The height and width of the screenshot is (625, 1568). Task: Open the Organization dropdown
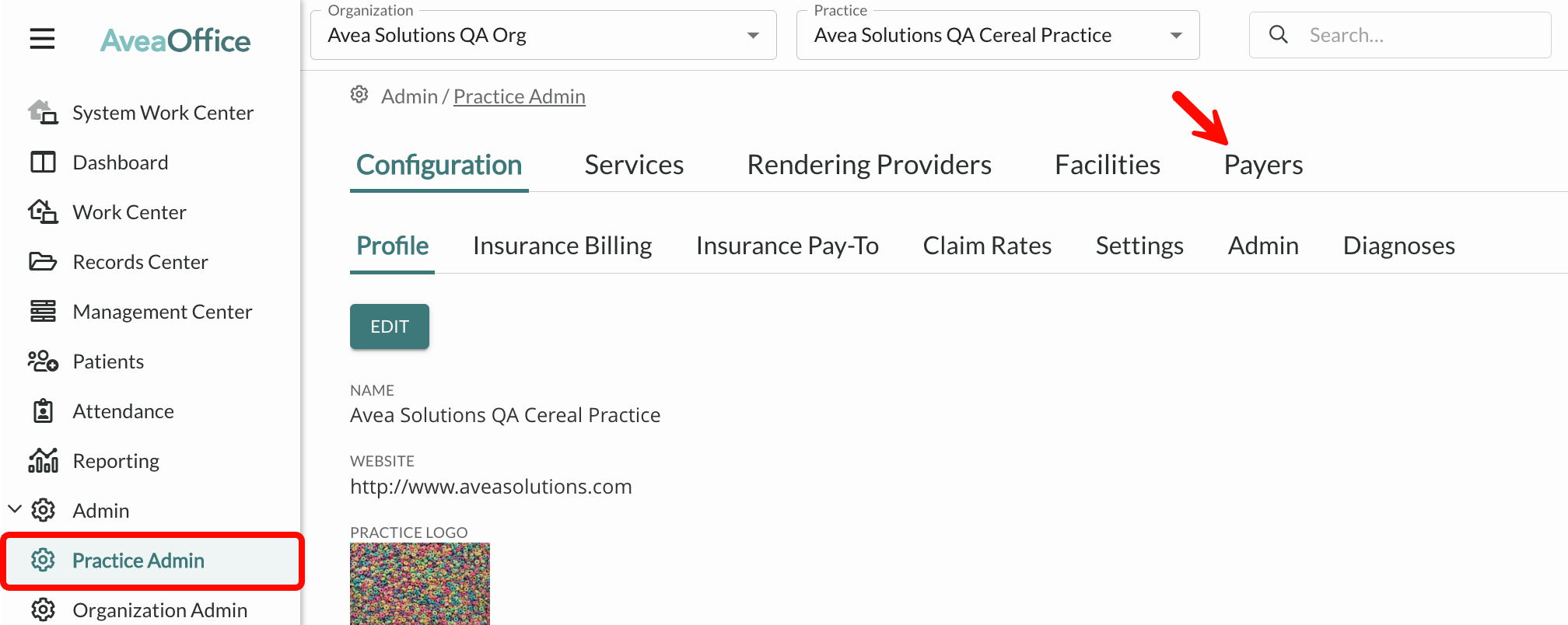543,35
